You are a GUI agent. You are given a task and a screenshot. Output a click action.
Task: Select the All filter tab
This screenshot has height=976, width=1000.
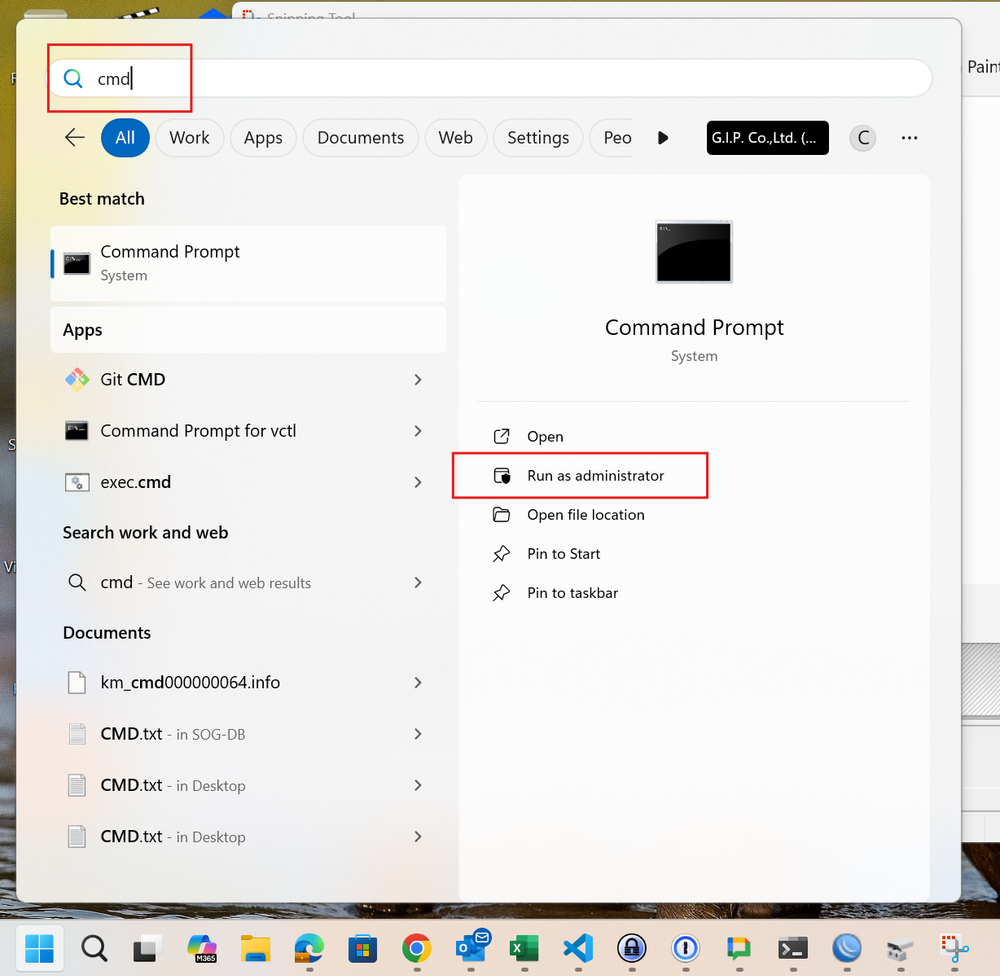[x=125, y=138]
